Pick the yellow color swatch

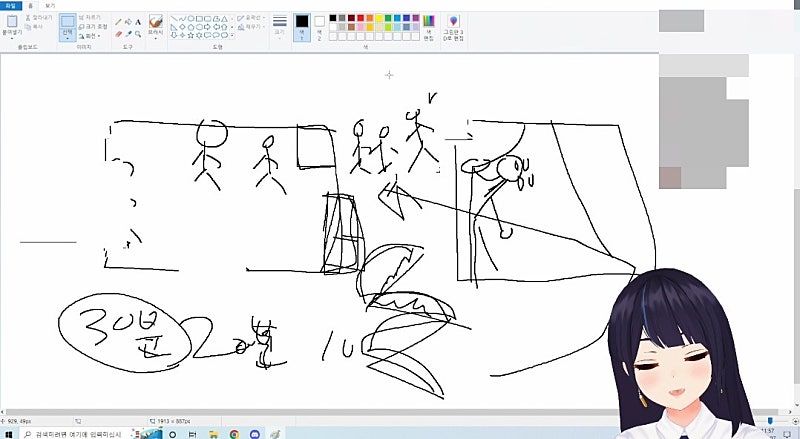coord(379,18)
